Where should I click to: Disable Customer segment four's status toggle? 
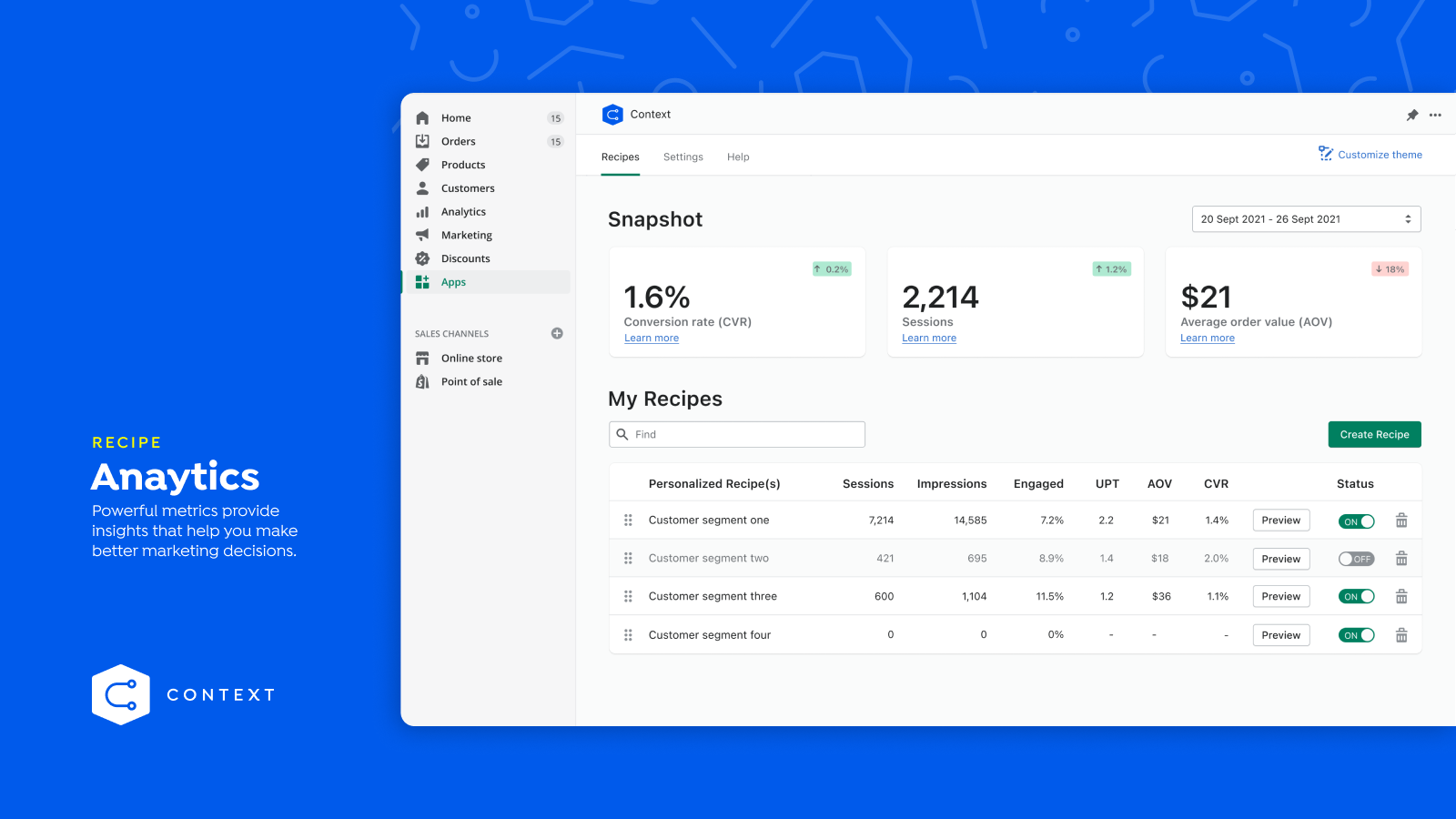1356,635
